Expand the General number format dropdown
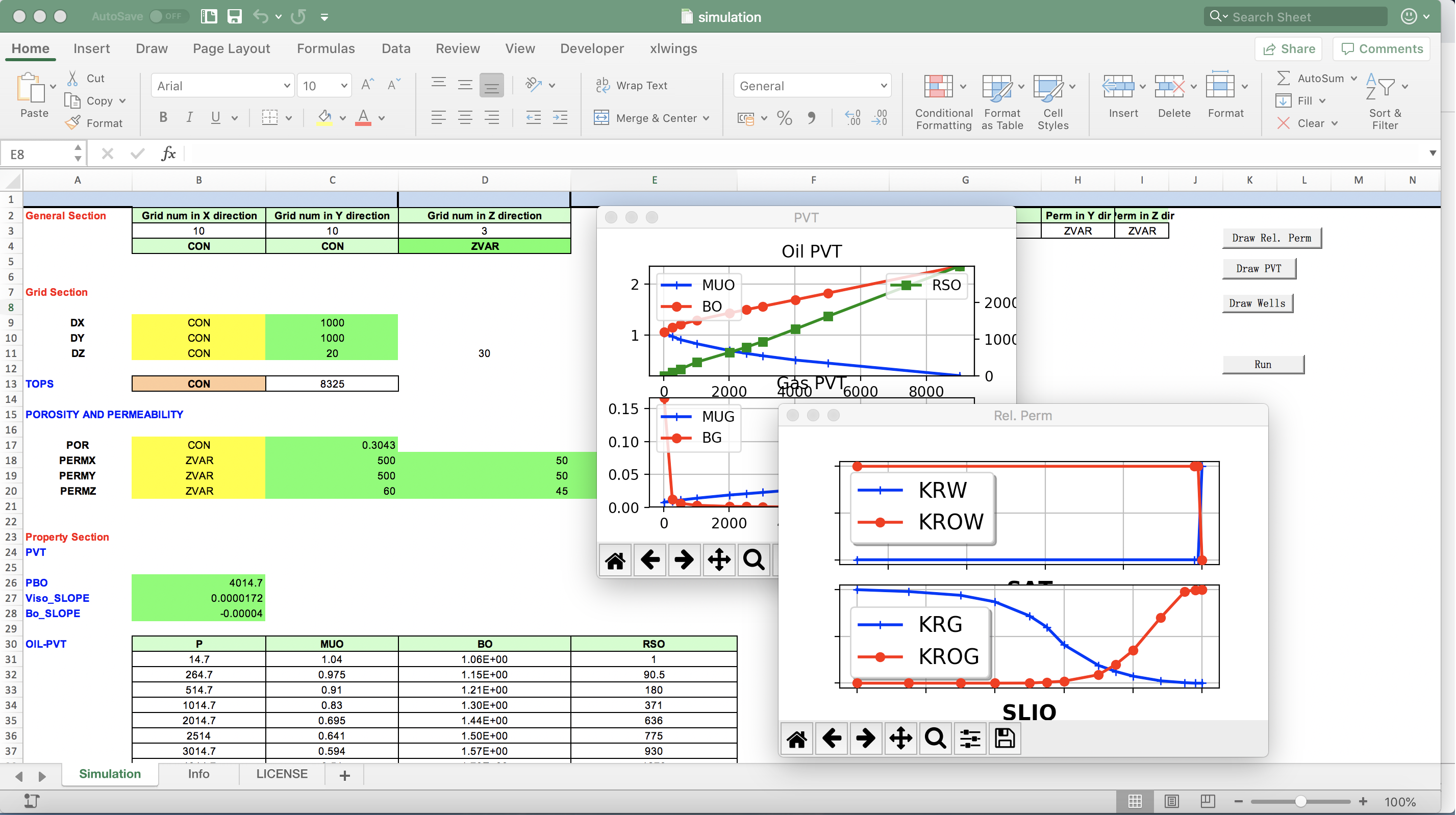The height and width of the screenshot is (815, 1456). 883,86
